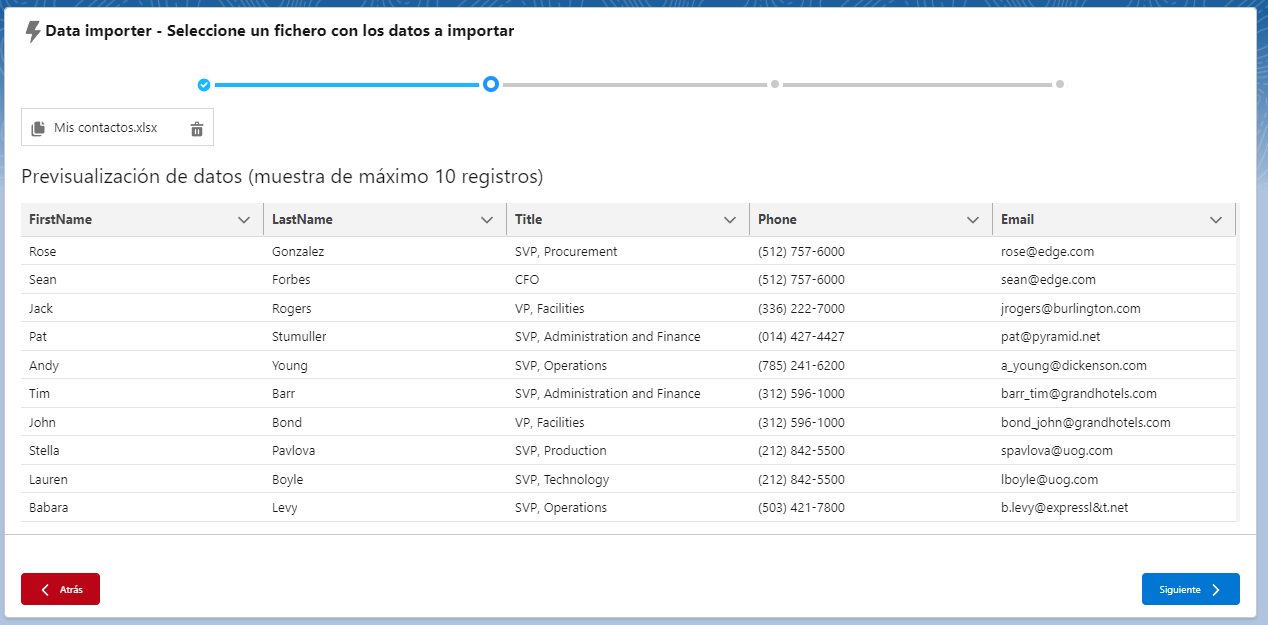Screen dimensions: 1268x625
Task: Select the Pat first name cell
Action: pyautogui.click(x=142, y=337)
